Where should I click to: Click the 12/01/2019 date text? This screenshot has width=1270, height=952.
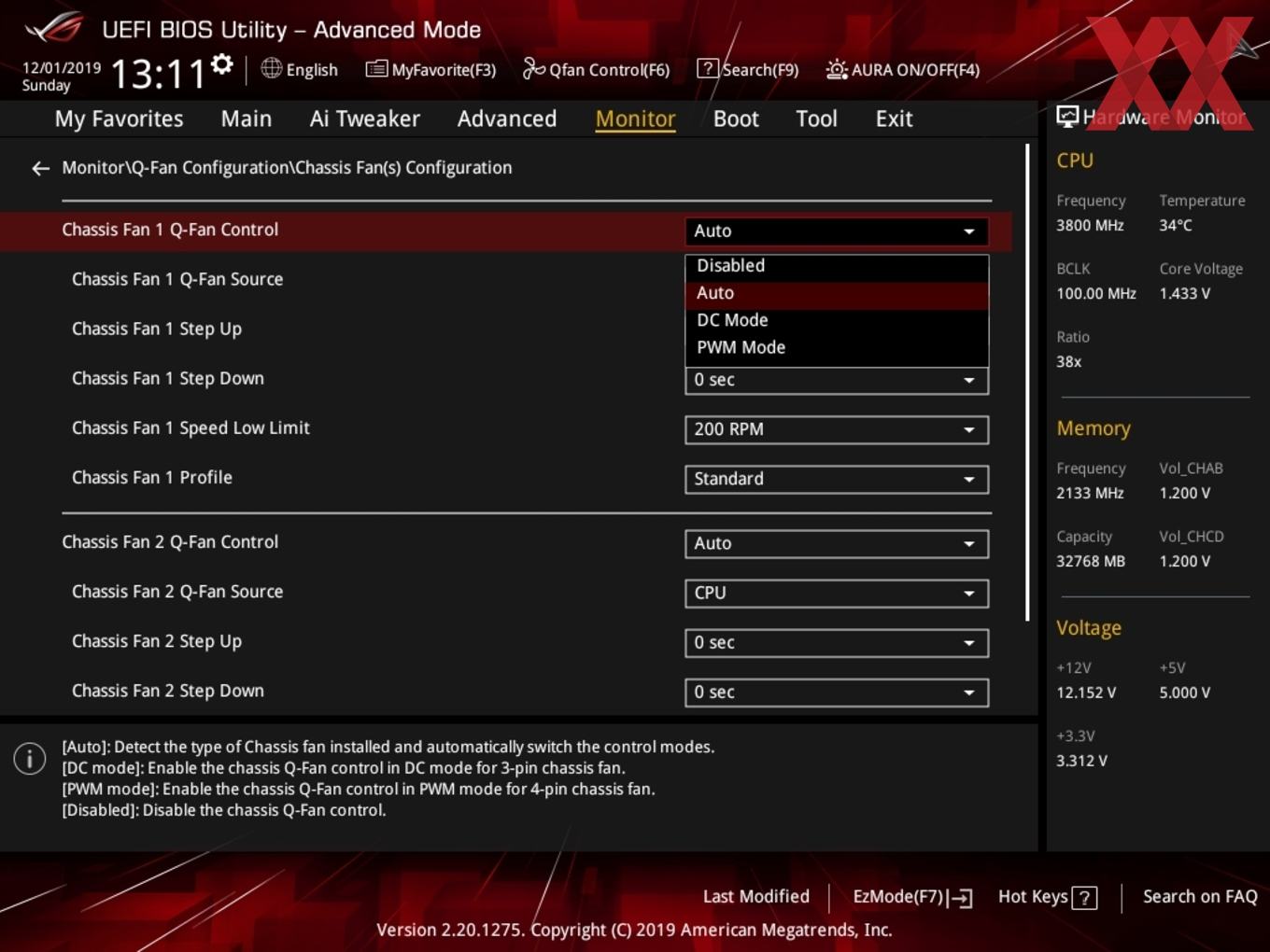[62, 68]
